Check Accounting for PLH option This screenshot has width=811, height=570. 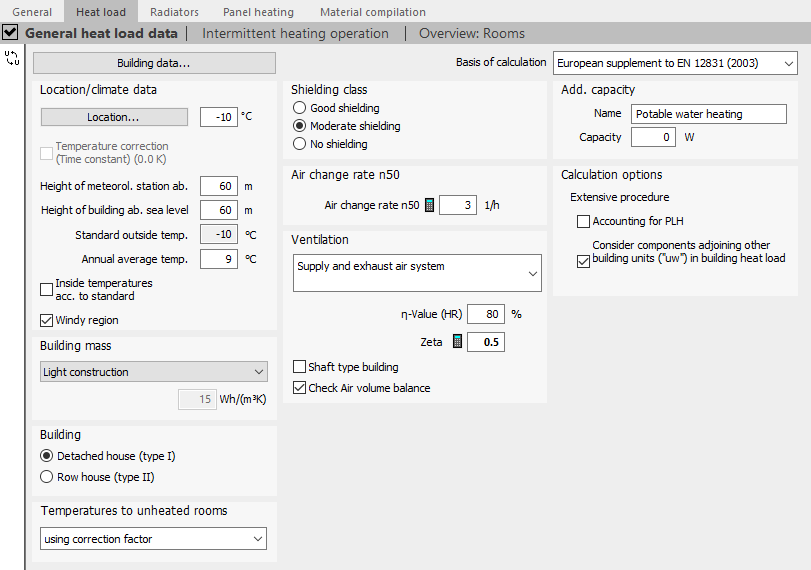583,221
